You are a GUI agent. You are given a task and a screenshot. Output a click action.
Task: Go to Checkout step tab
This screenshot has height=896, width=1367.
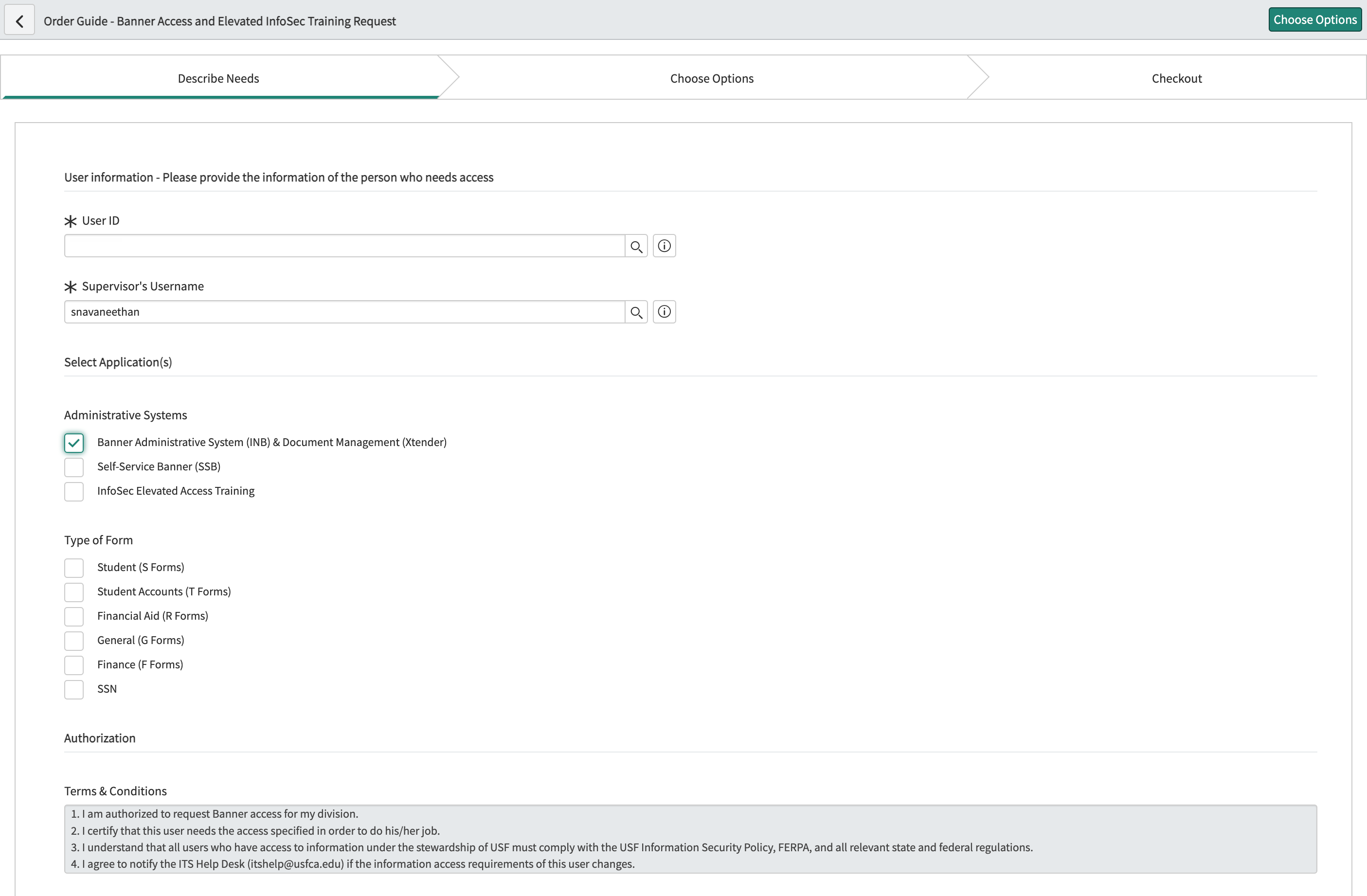pos(1176,78)
